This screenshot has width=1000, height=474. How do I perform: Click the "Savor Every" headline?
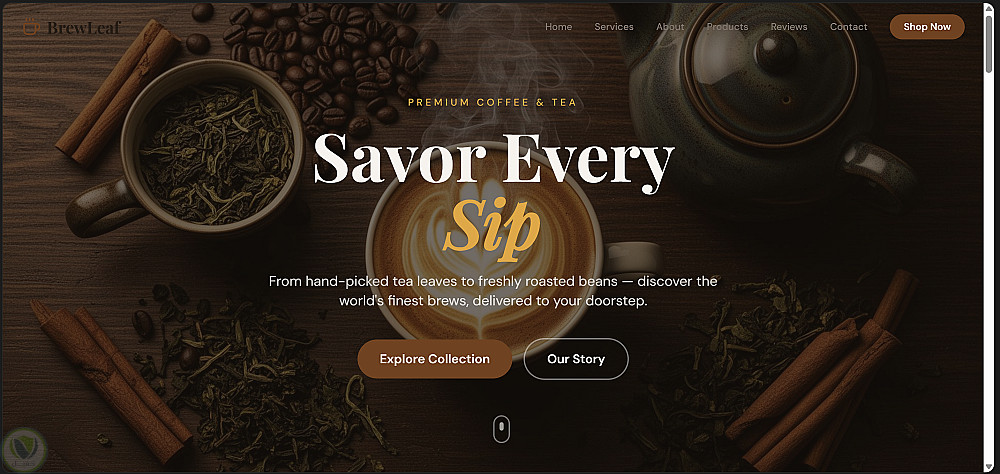[x=494, y=161]
